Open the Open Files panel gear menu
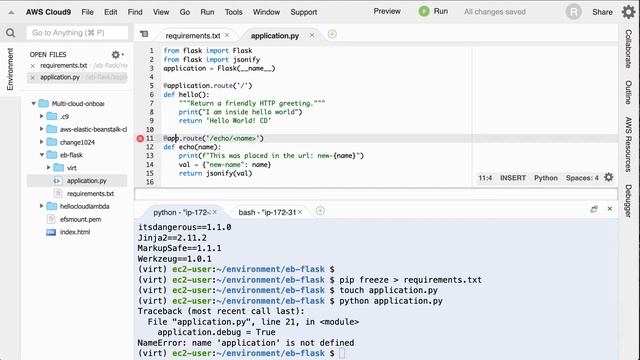Viewport: 640px width, 360px height. pyautogui.click(x=117, y=54)
